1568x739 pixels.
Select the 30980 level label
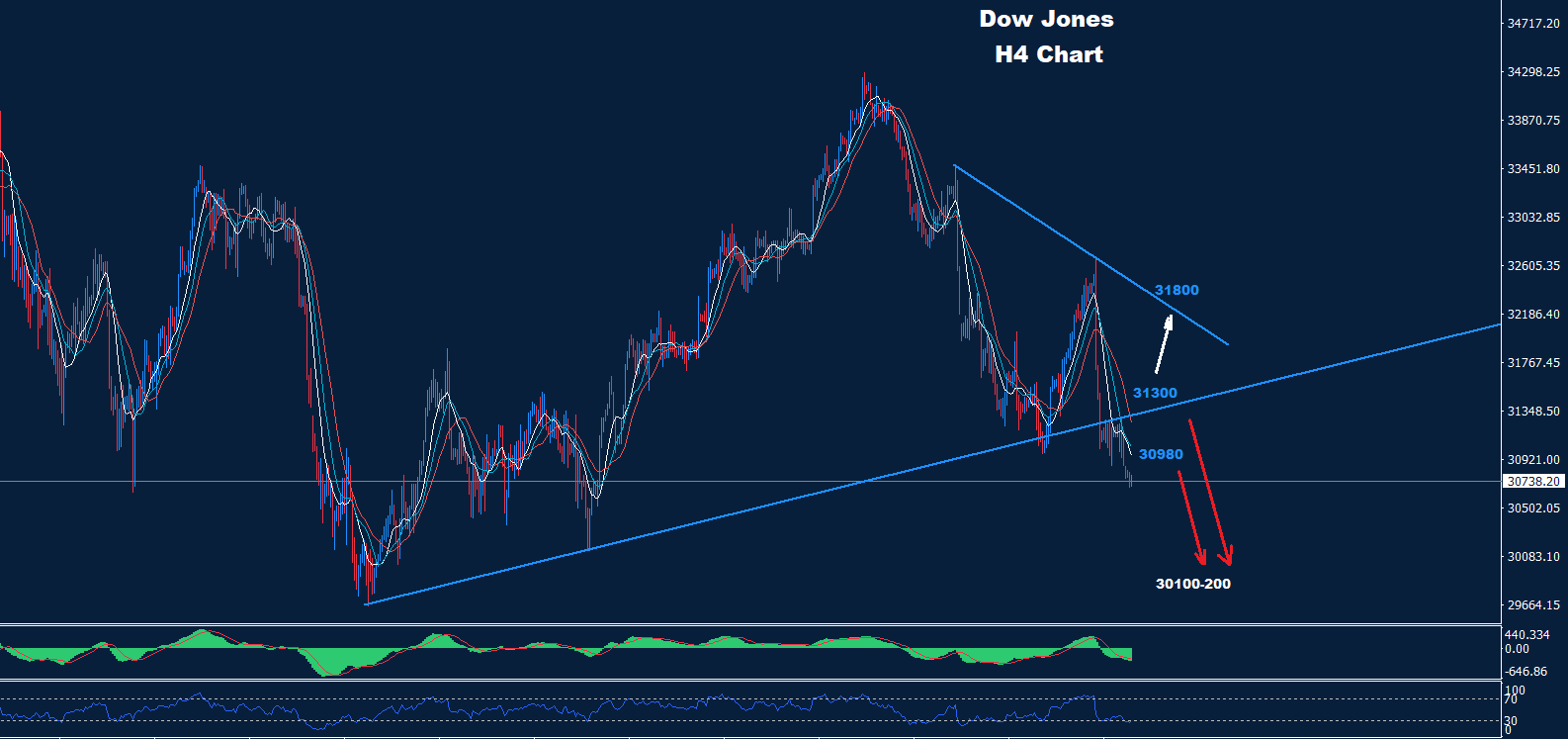click(x=1161, y=454)
